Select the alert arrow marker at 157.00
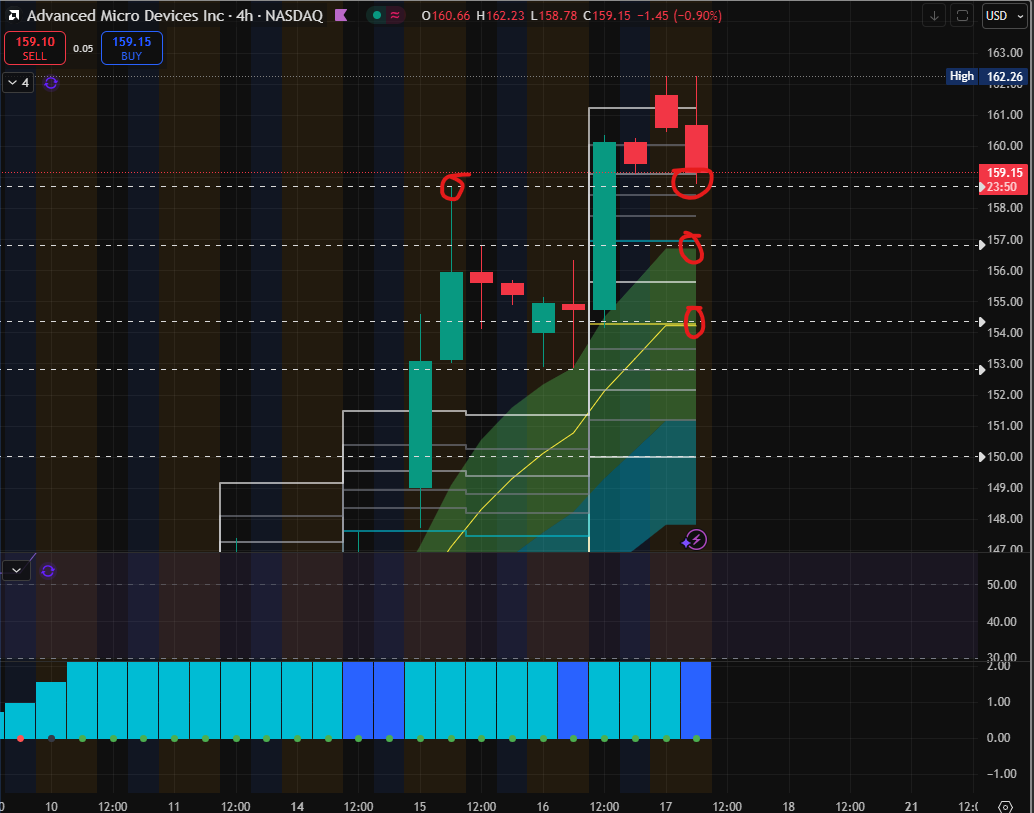 point(982,245)
